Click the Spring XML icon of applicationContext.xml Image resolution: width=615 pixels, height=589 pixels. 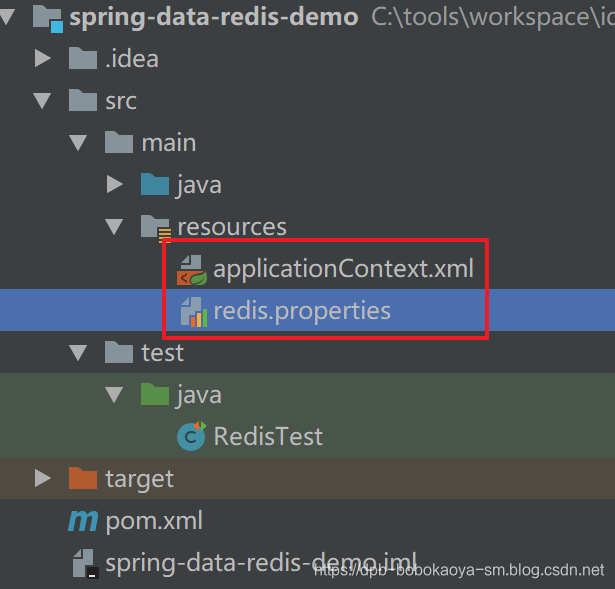click(x=191, y=270)
